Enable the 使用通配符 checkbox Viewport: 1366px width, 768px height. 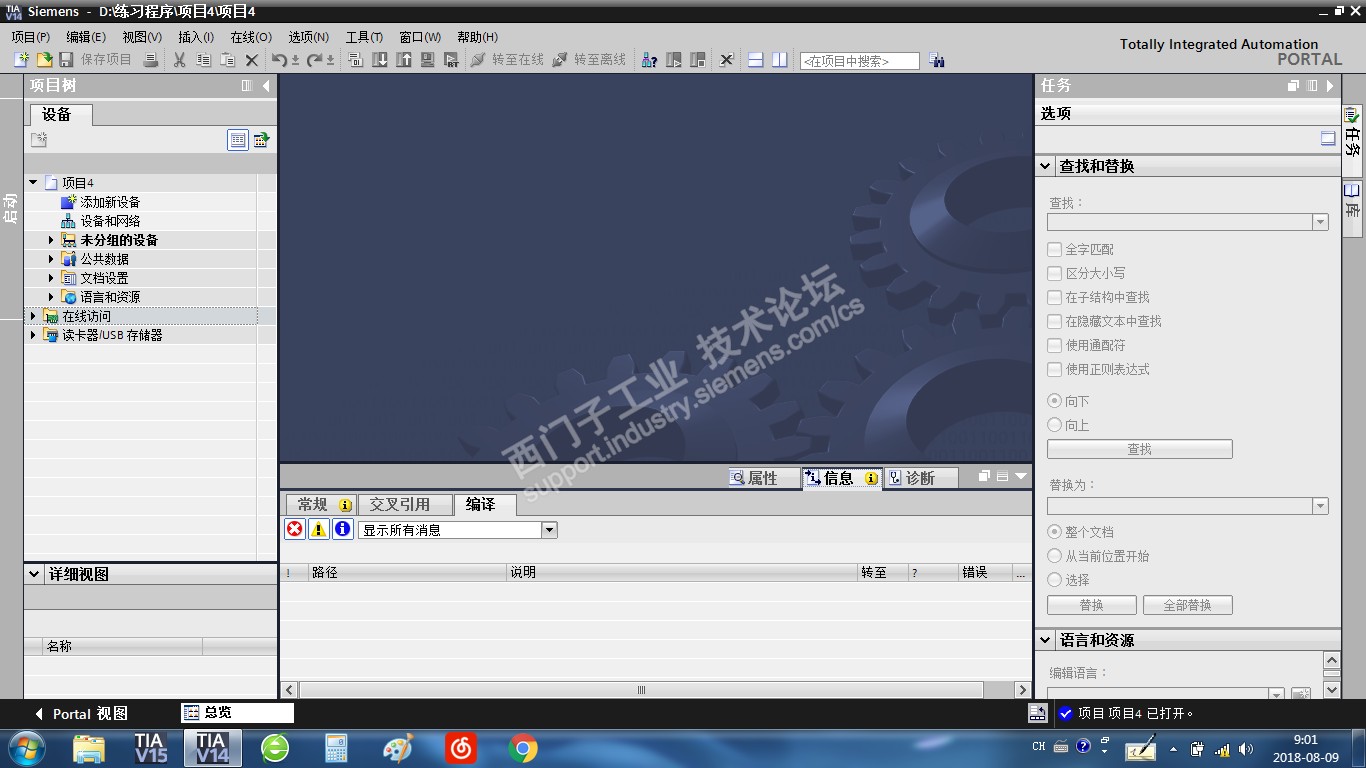point(1054,345)
